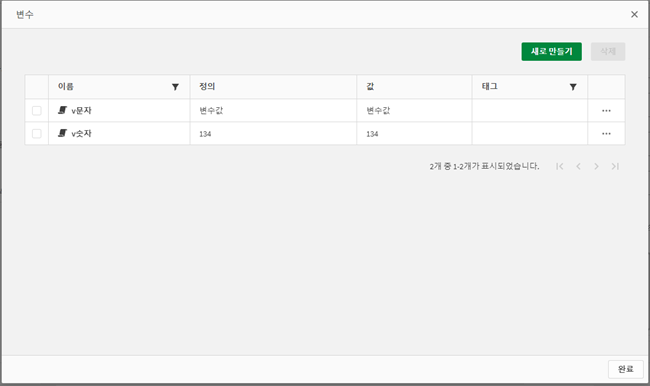Check the v숫자 row checkbox
The width and height of the screenshot is (650, 386).
[36, 134]
